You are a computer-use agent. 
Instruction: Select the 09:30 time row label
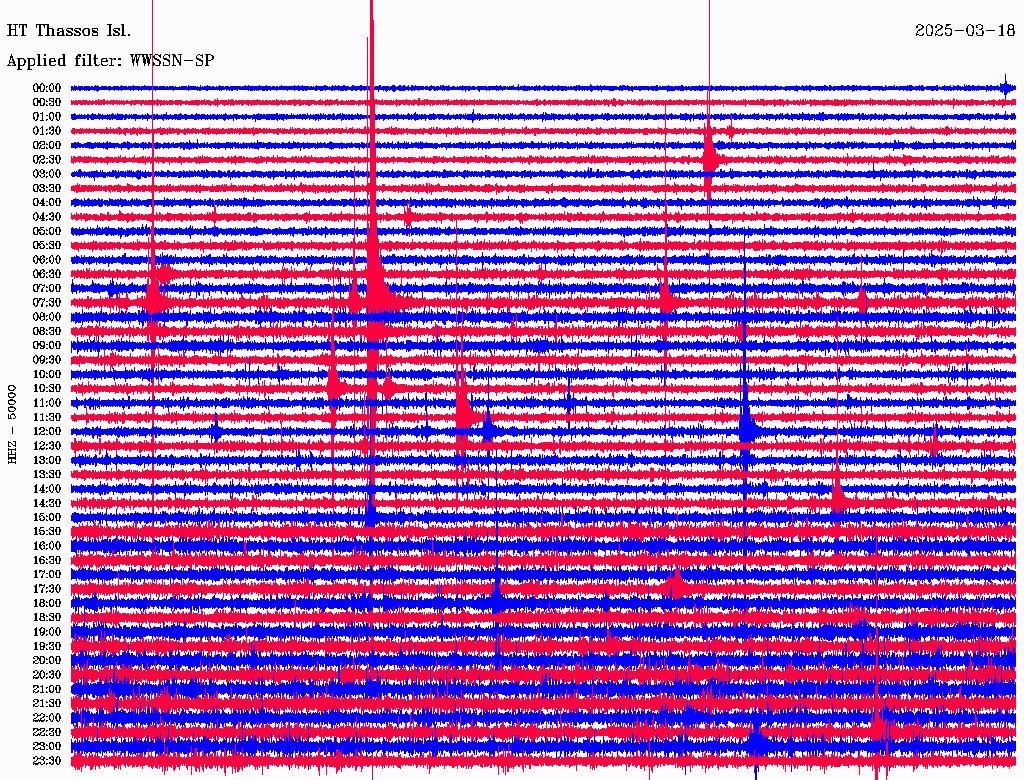tap(47, 360)
